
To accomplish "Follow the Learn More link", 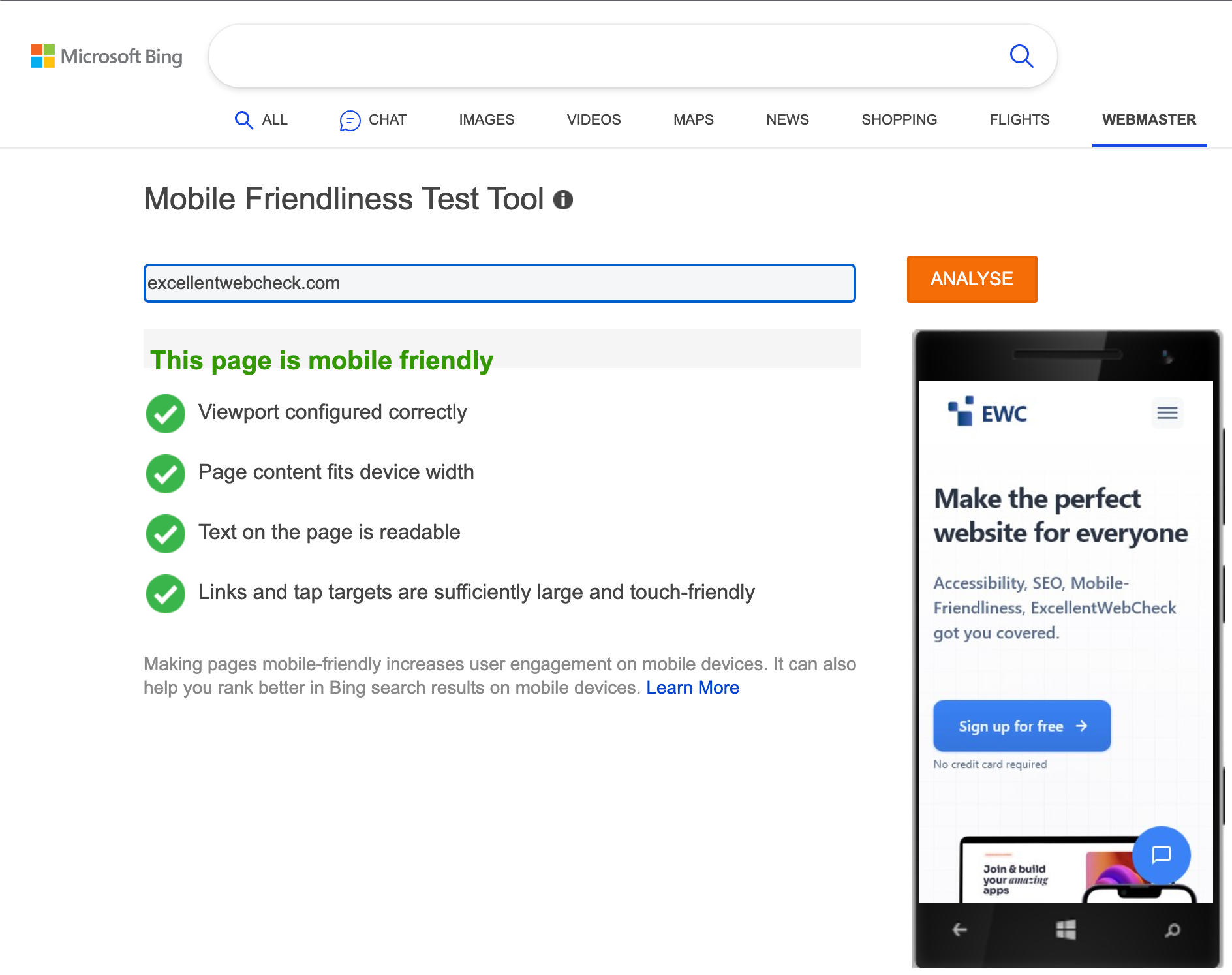I will coord(692,688).
